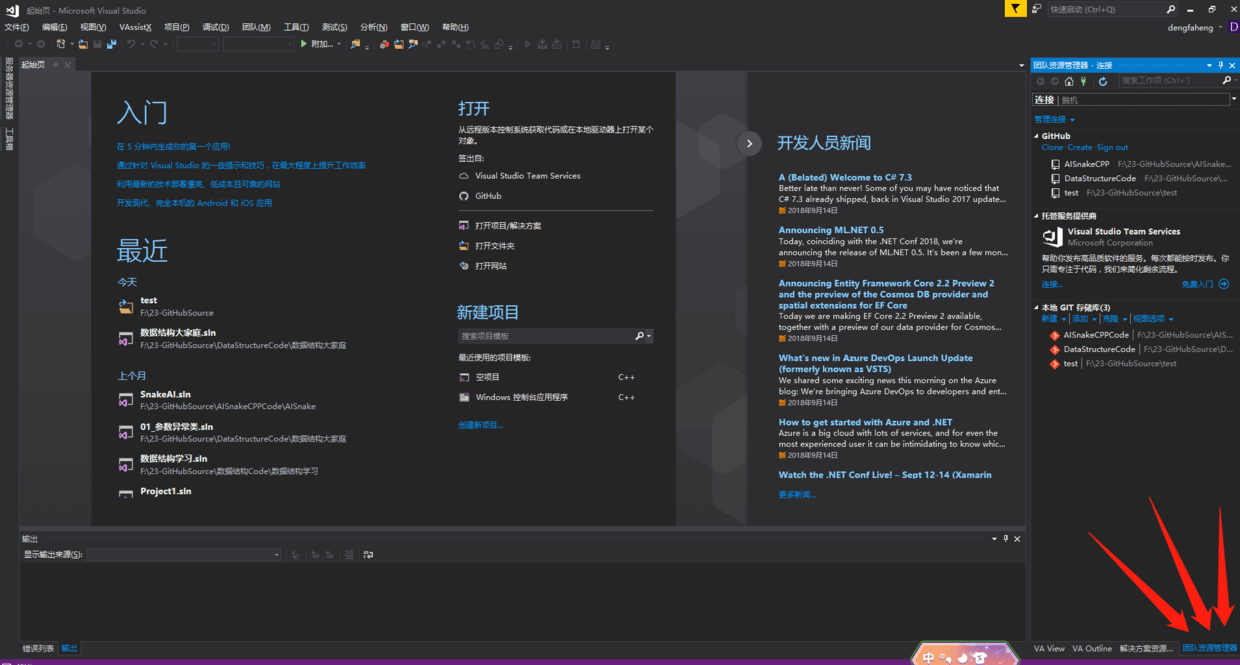This screenshot has width=1240, height=665.
Task: Open the solution platform dropdown in toolbar
Action: pyautogui.click(x=289, y=44)
